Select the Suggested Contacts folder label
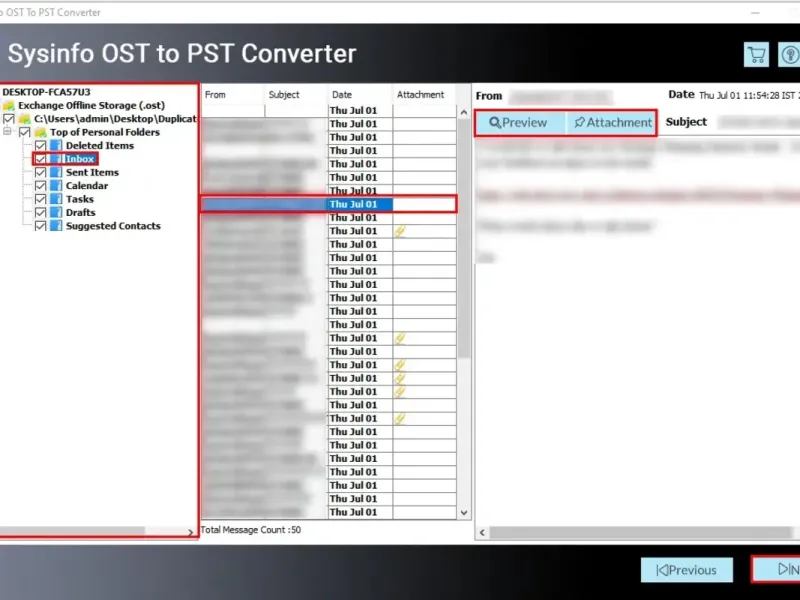 tap(113, 226)
